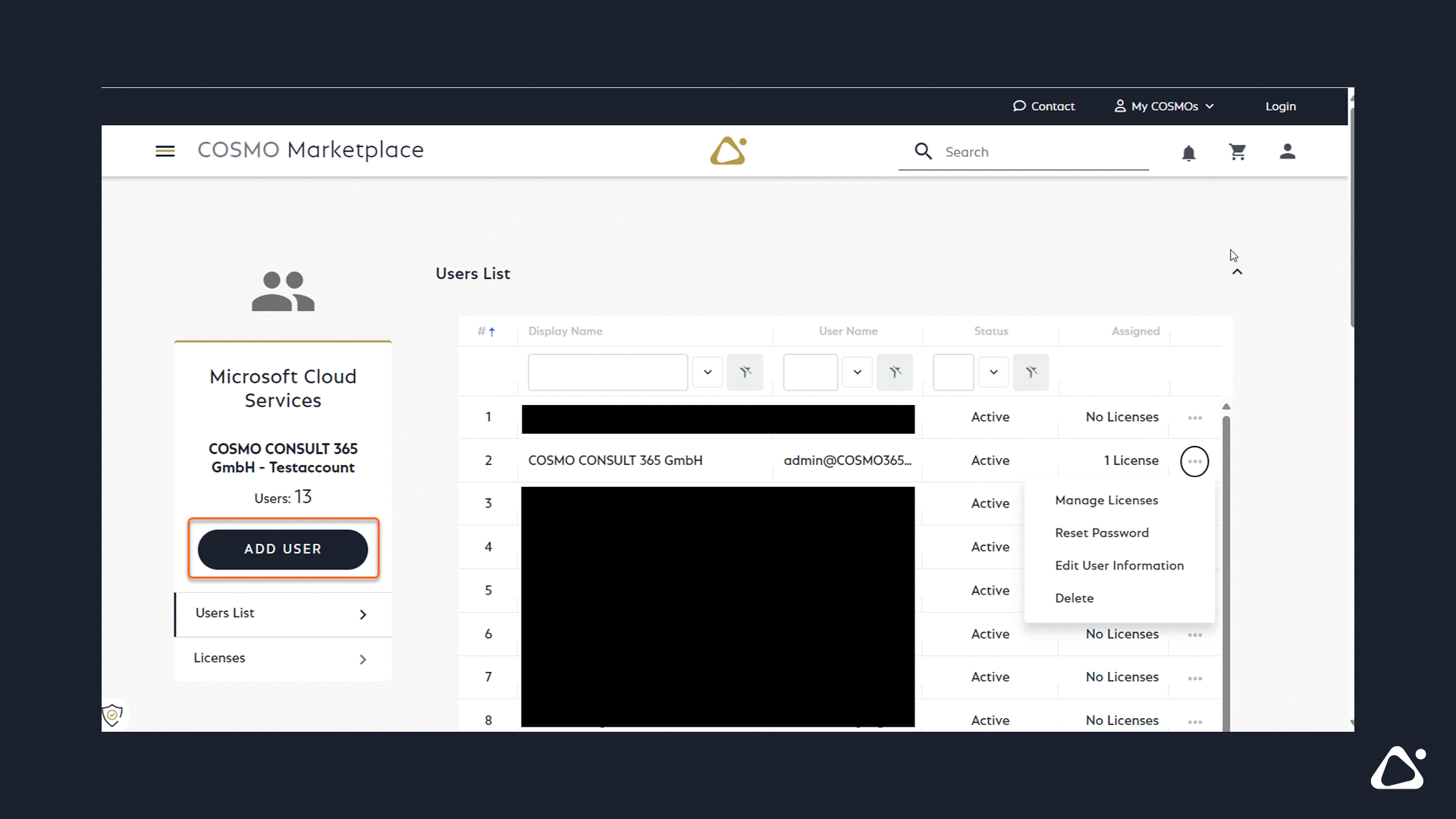Clear the Display Name column filter

tap(745, 372)
